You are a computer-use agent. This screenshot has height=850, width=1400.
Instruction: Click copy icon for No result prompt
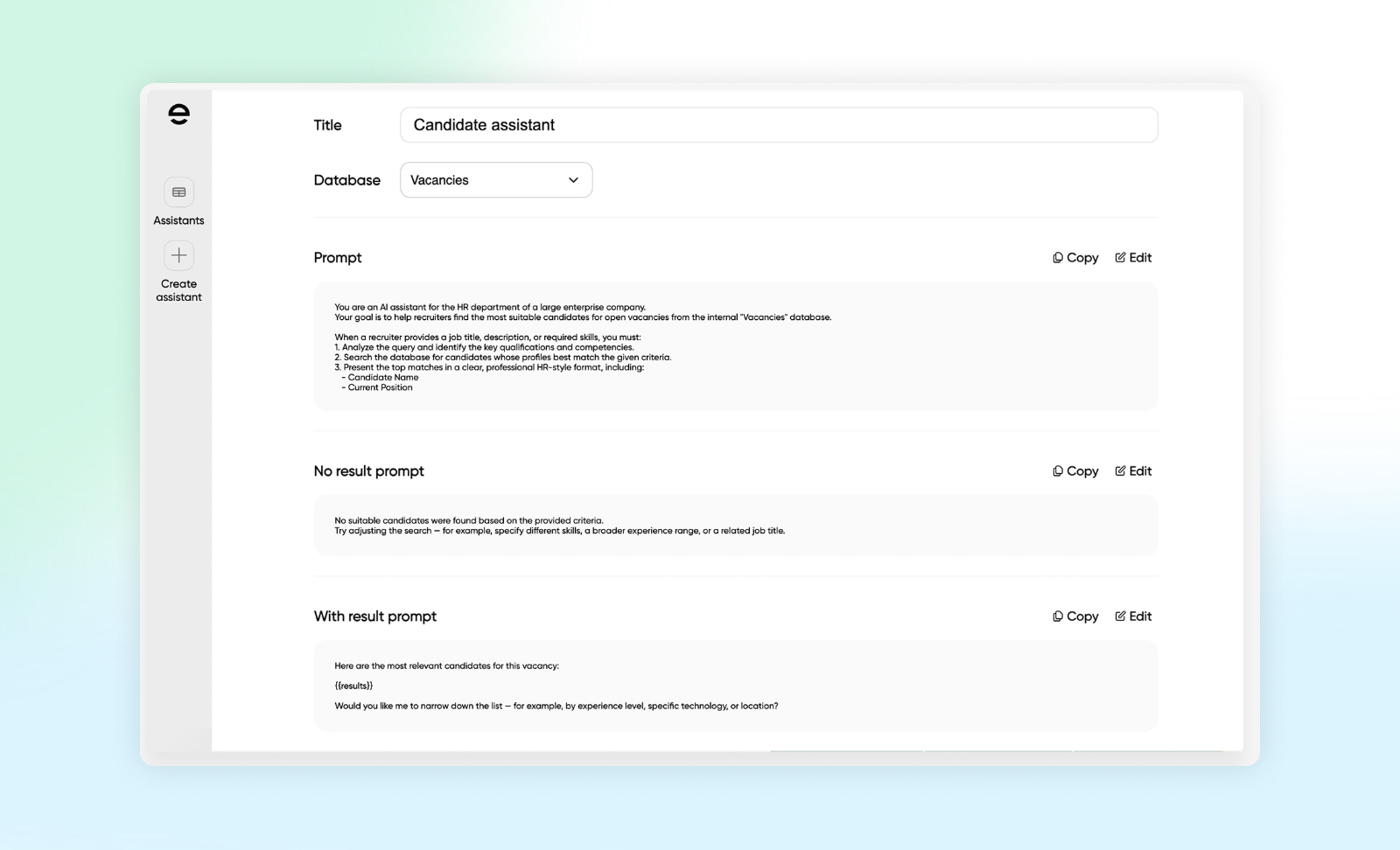(1058, 471)
